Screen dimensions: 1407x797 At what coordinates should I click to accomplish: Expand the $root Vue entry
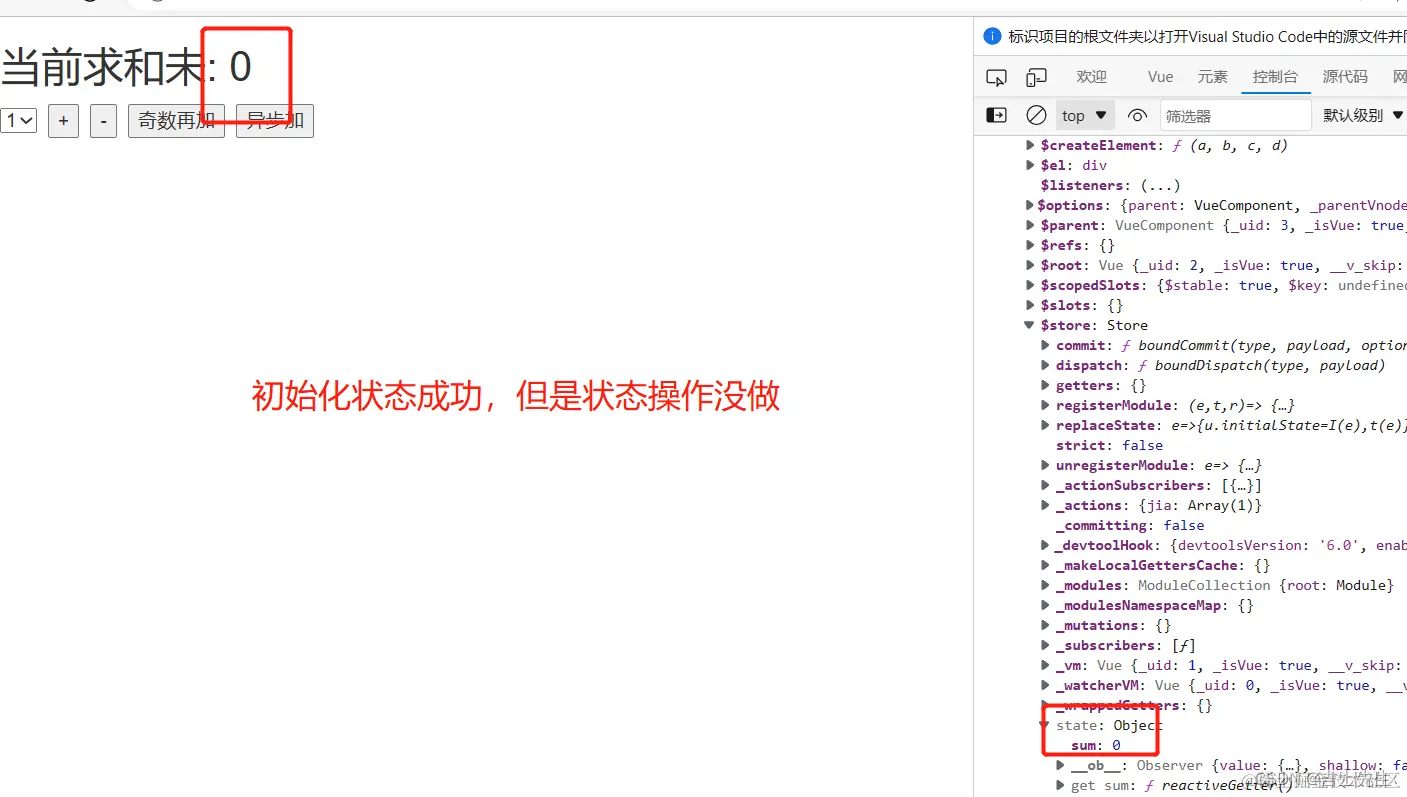(x=1031, y=265)
